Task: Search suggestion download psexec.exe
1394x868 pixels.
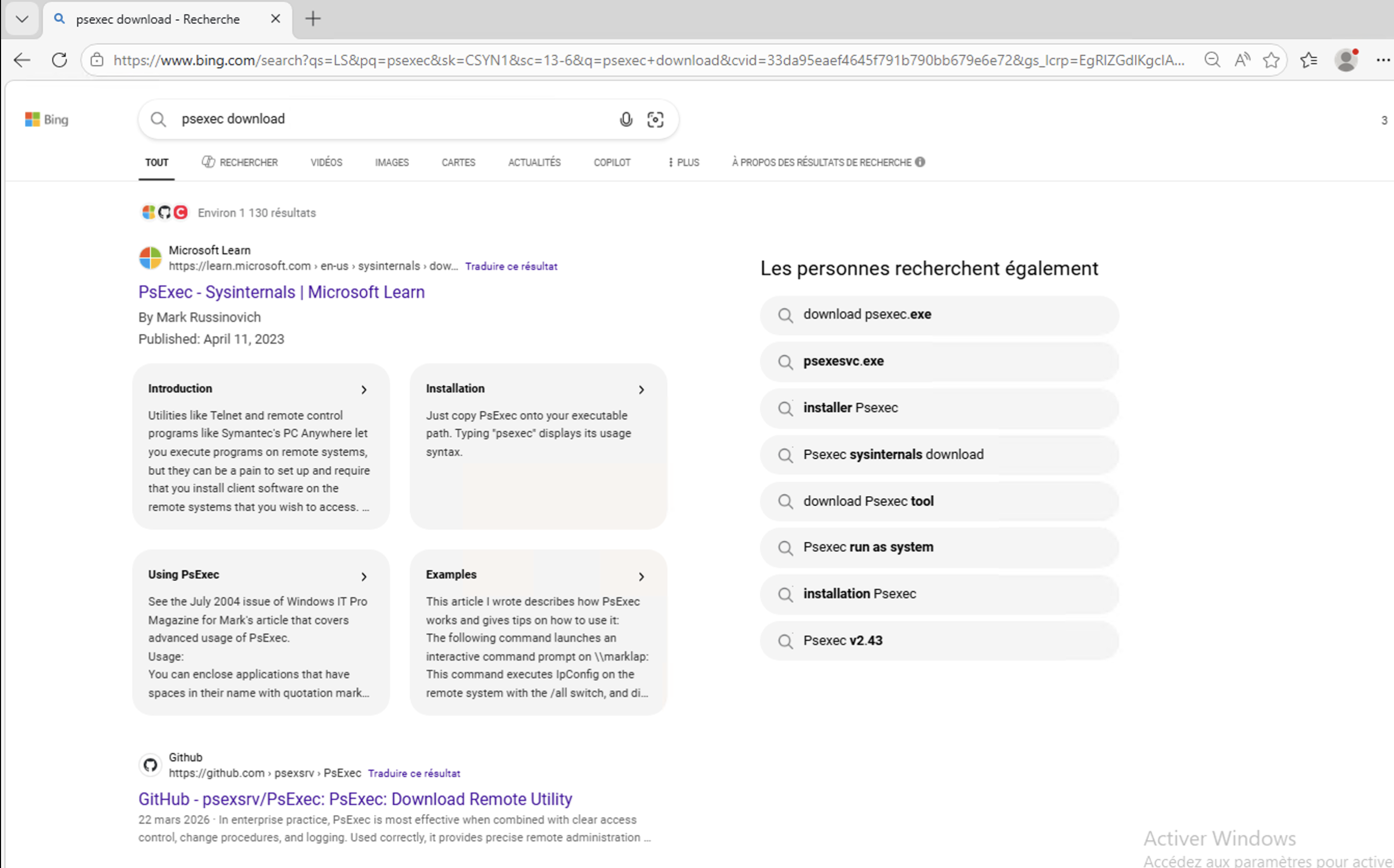Action: (x=939, y=315)
